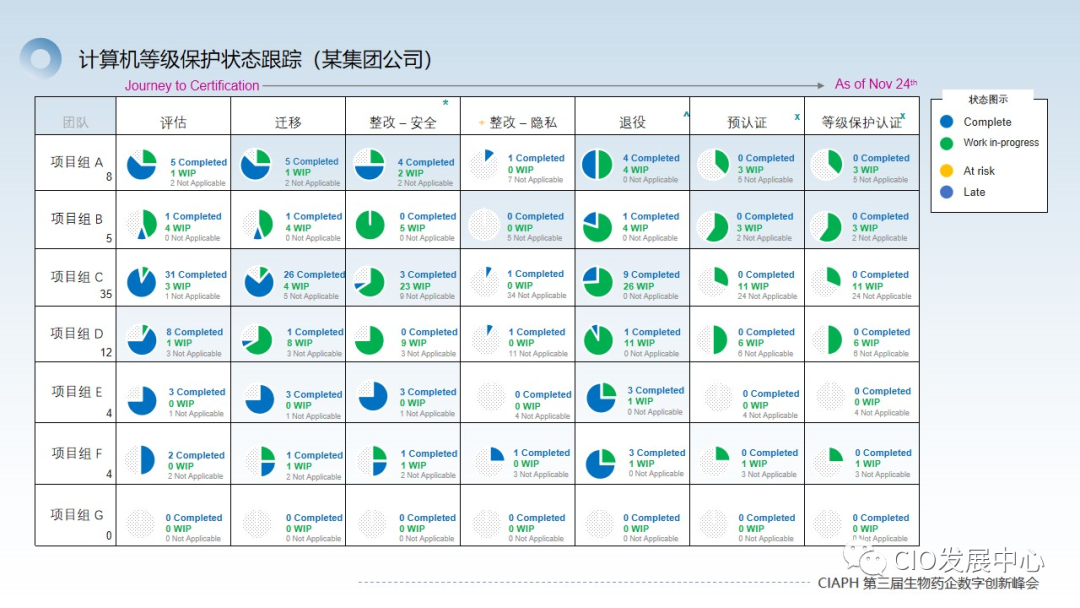Click 项目组 D 退役 pie chart
The width and height of the screenshot is (1080, 608).
point(598,340)
